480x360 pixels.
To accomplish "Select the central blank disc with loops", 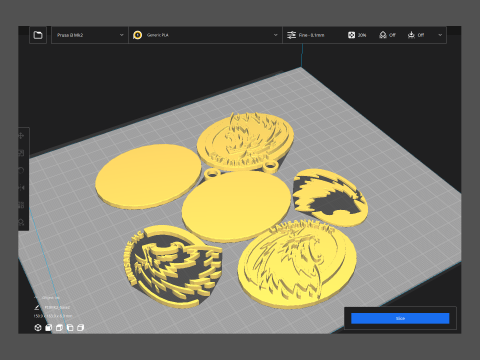I will pyautogui.click(x=236, y=206).
